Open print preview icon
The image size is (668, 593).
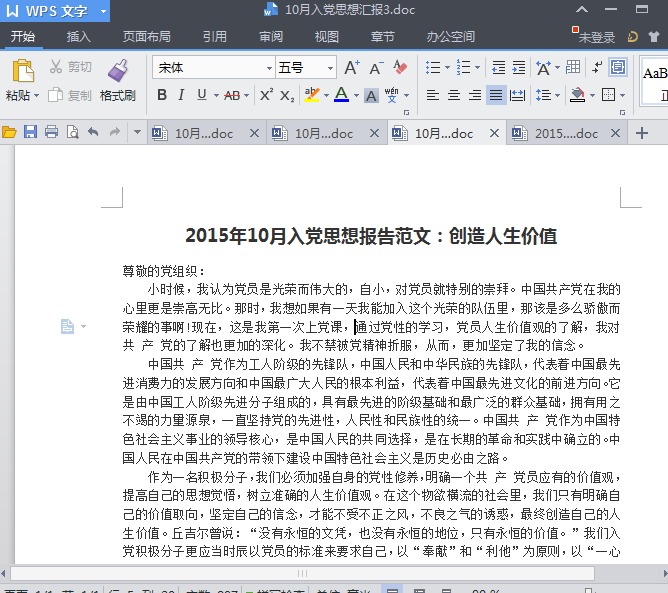click(72, 132)
